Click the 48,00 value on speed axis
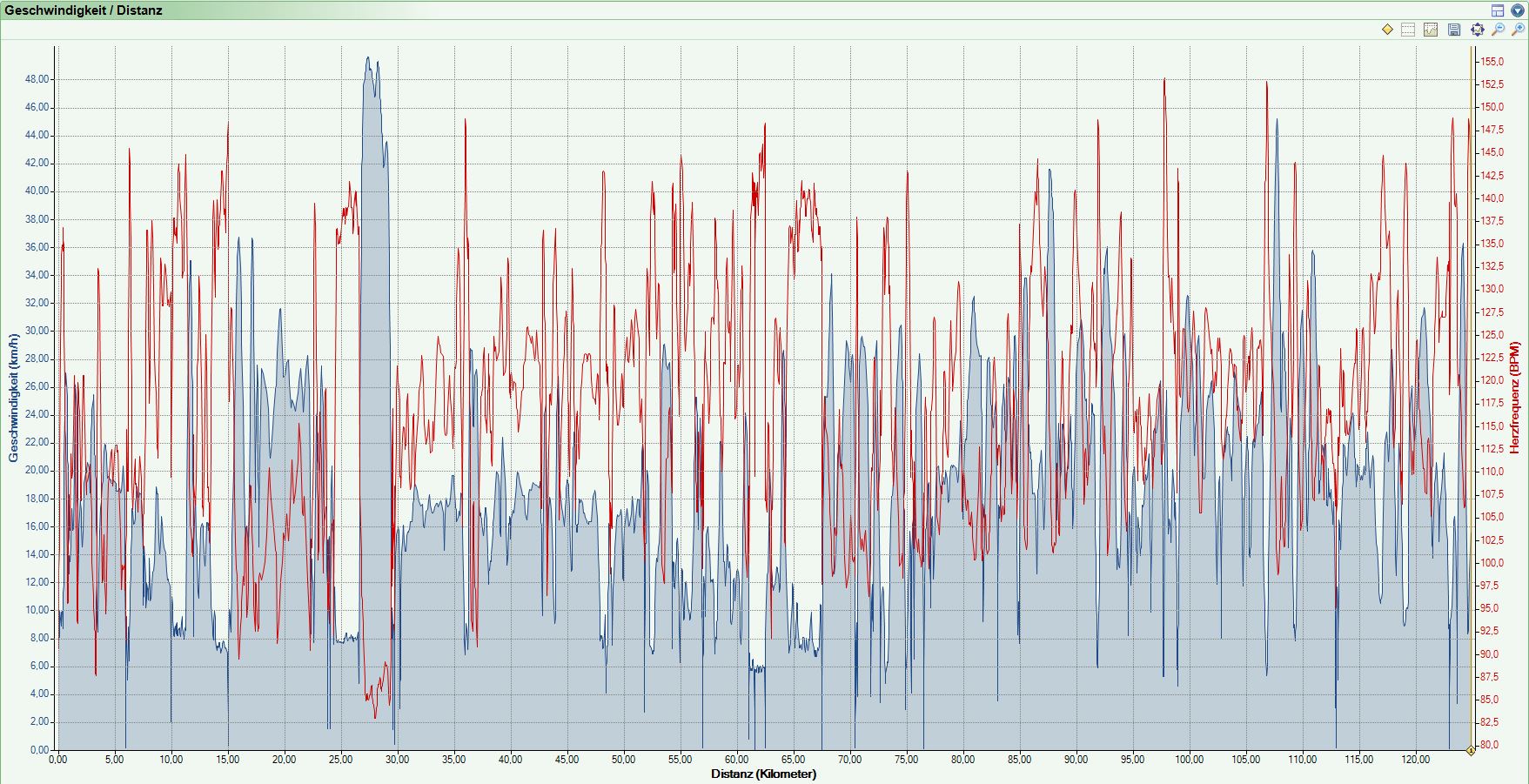1529x784 pixels. click(x=37, y=79)
